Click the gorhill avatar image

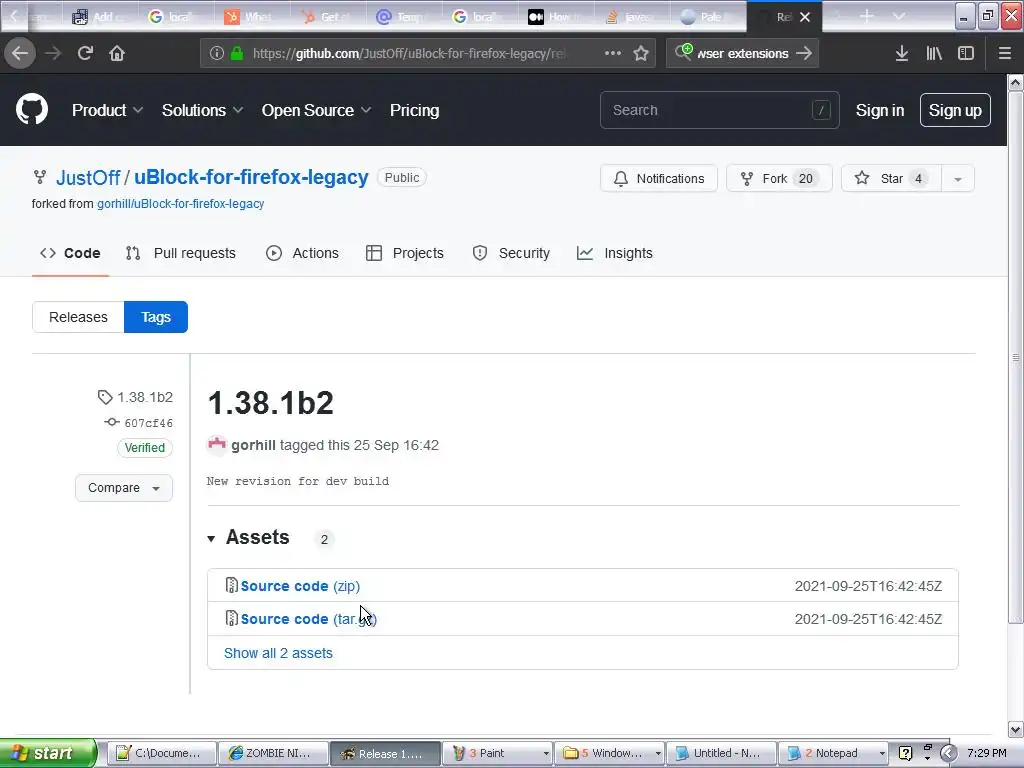[x=216, y=445]
